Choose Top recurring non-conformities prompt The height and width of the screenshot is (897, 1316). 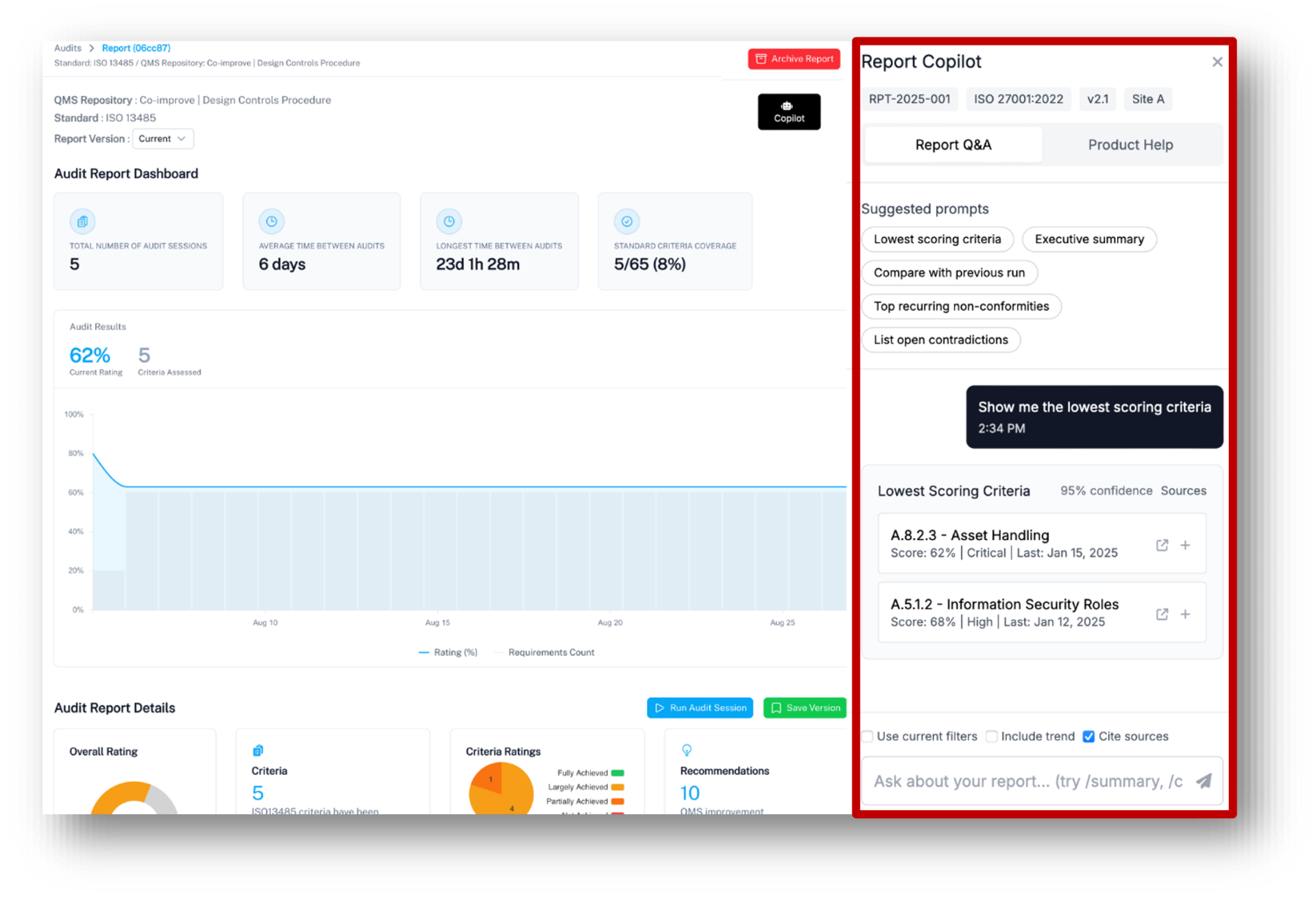961,306
